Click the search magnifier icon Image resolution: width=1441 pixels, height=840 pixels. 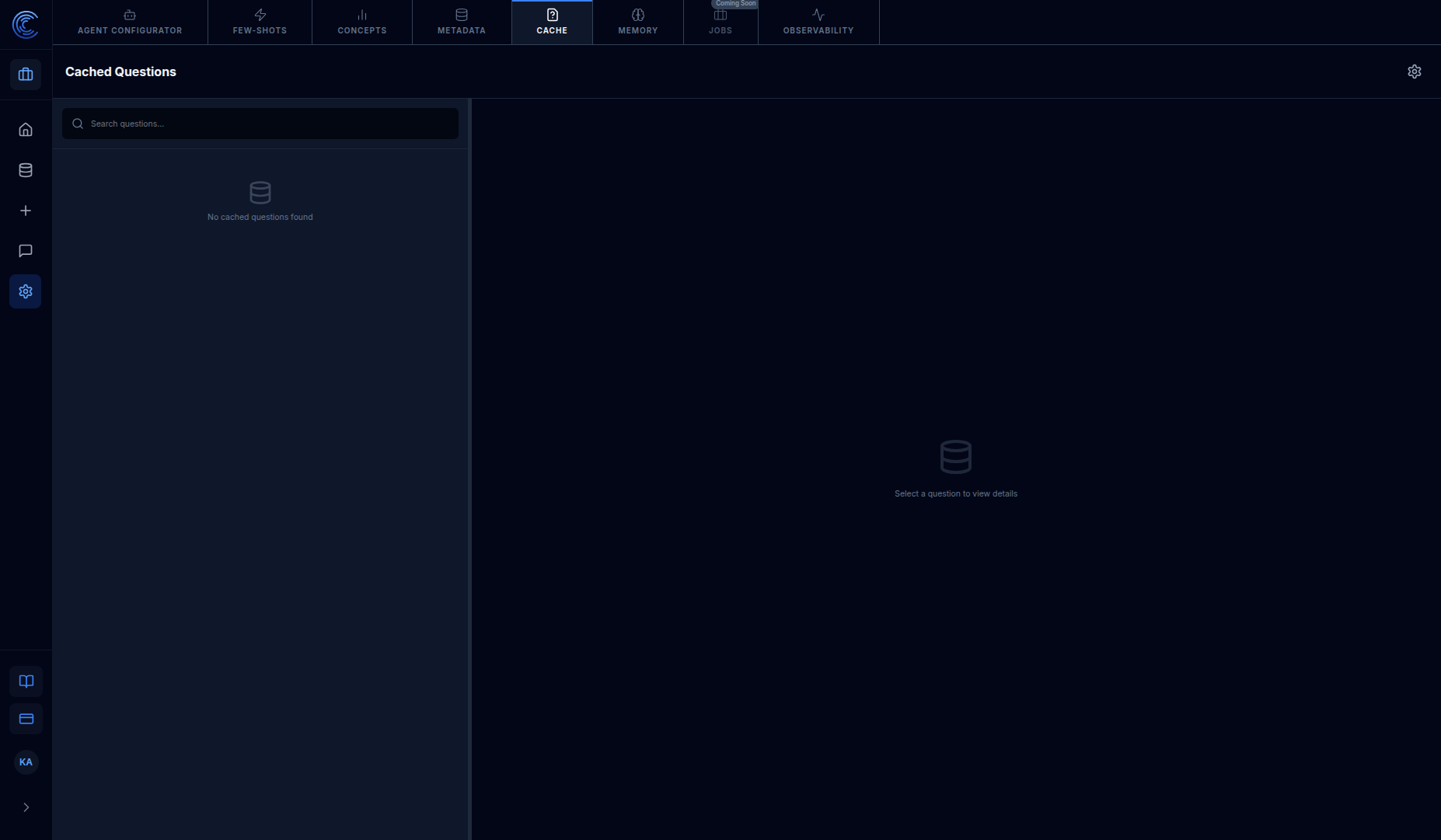pos(78,124)
